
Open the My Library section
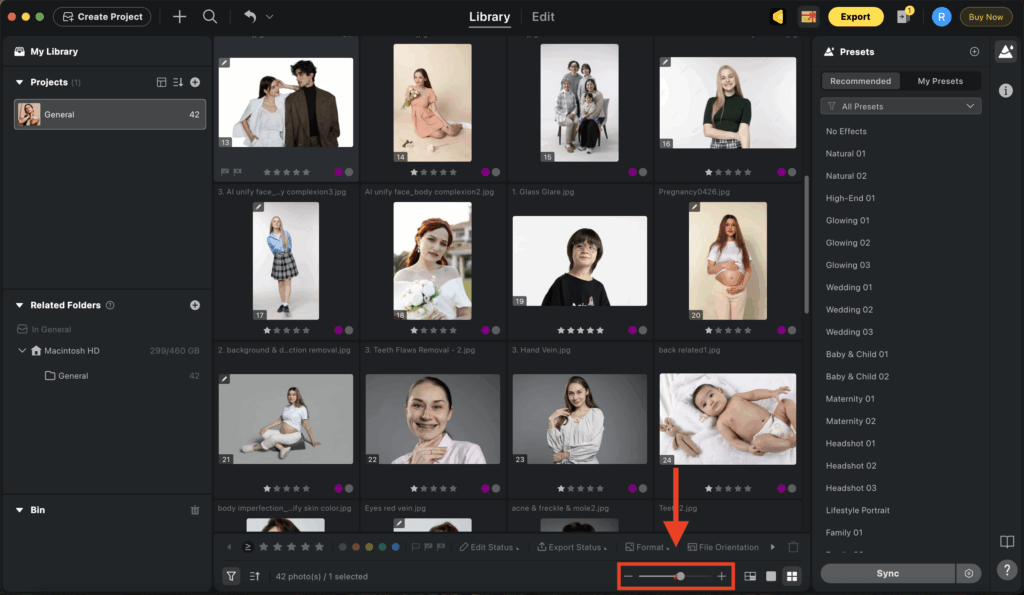[x=54, y=52]
